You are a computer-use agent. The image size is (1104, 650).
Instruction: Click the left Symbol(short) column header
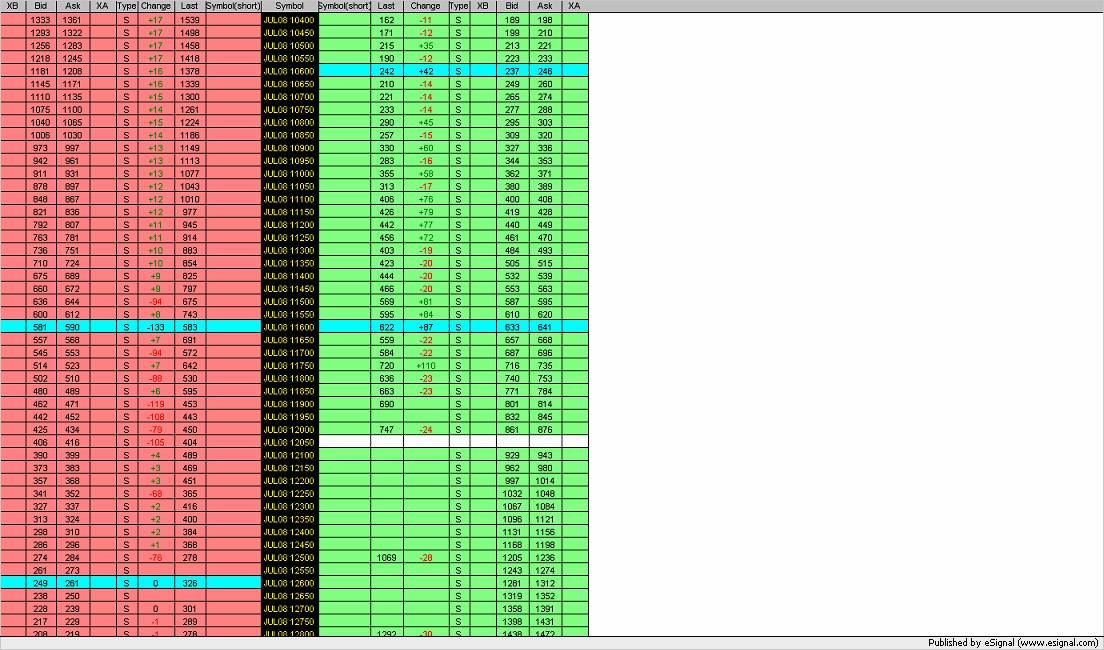point(233,6)
